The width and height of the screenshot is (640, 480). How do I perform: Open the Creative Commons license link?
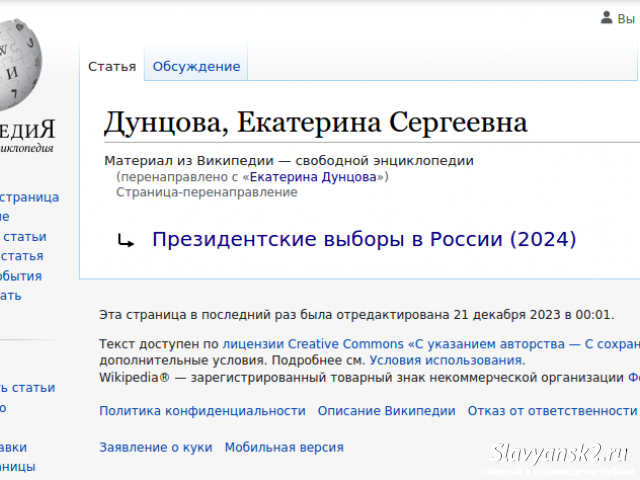click(x=431, y=344)
